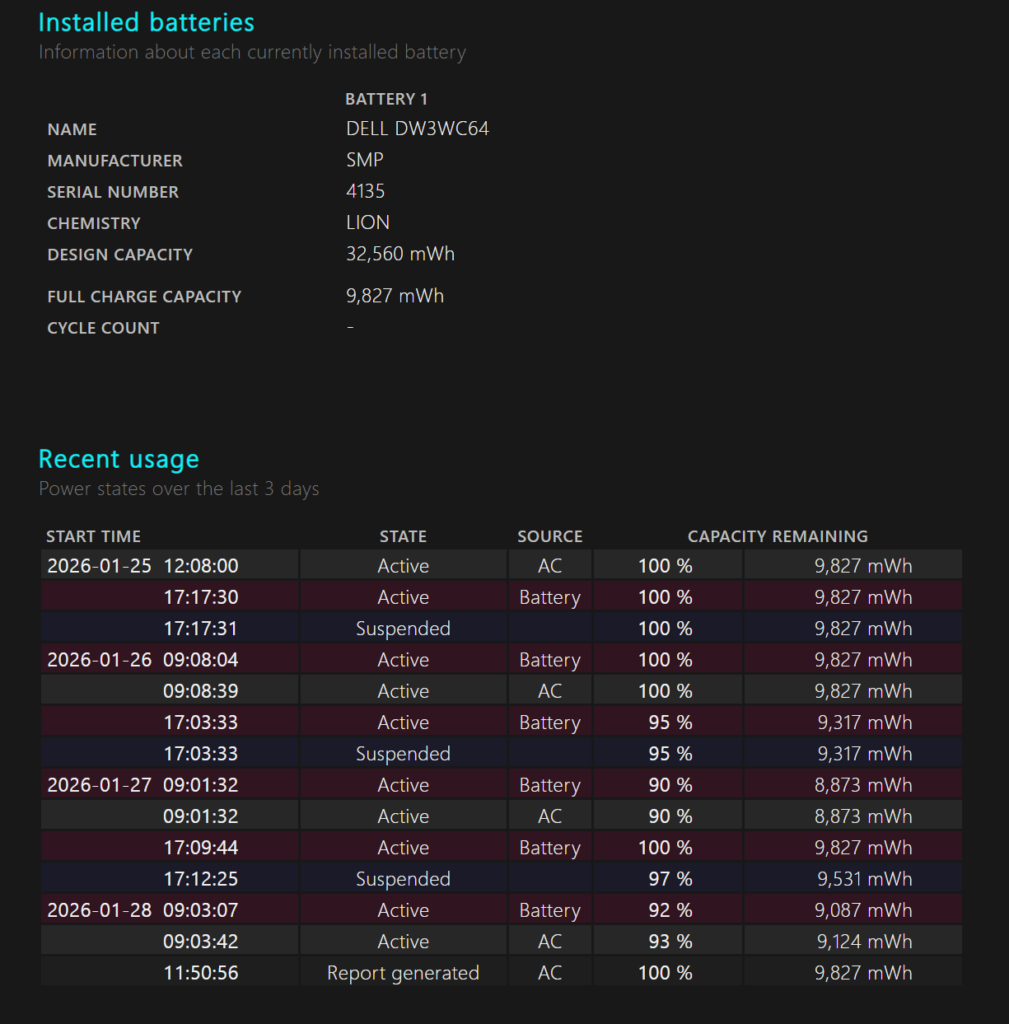
Task: Select the first Suspended state row
Action: pyautogui.click(x=402, y=628)
